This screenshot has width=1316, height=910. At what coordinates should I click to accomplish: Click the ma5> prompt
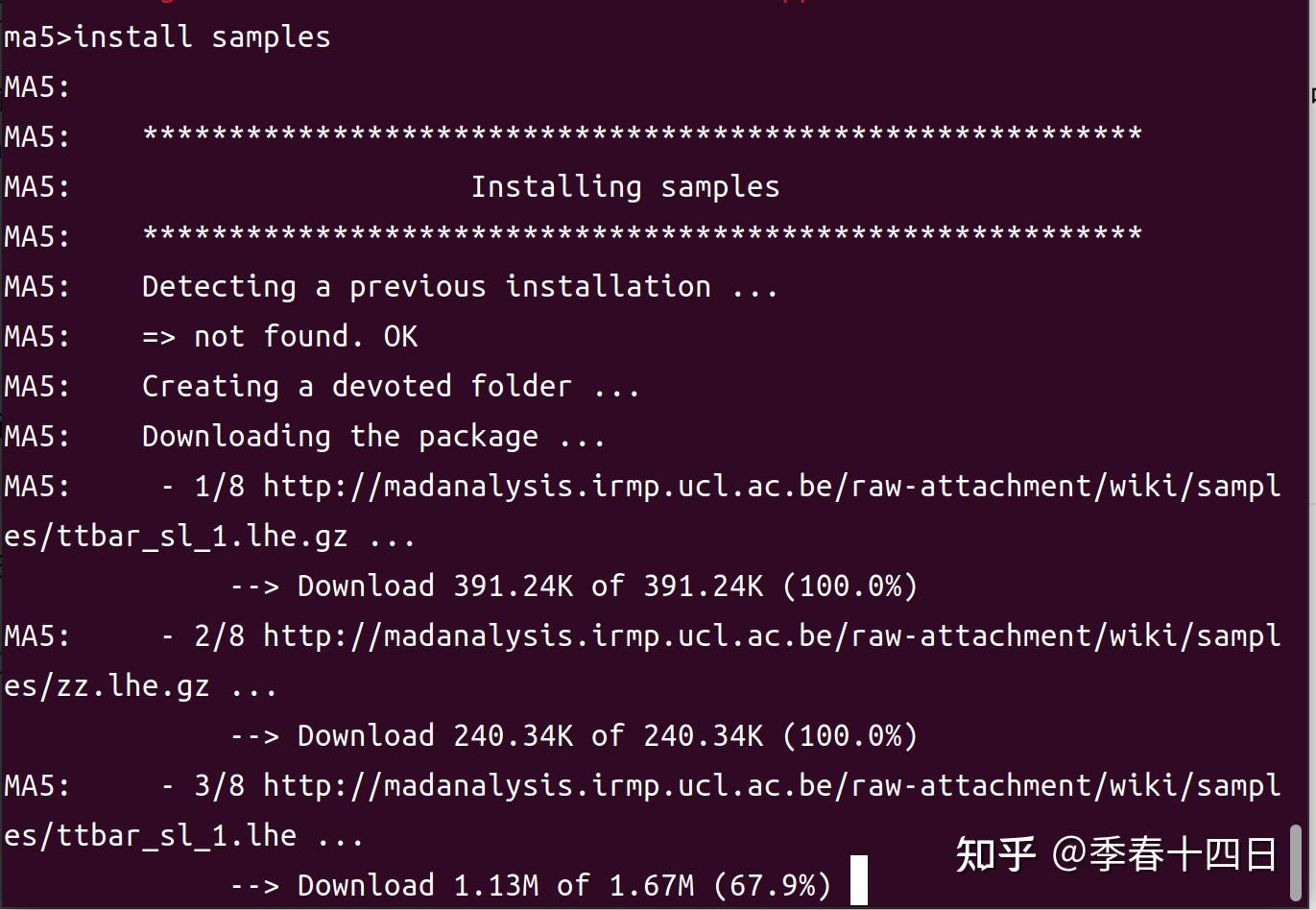pos(37,37)
